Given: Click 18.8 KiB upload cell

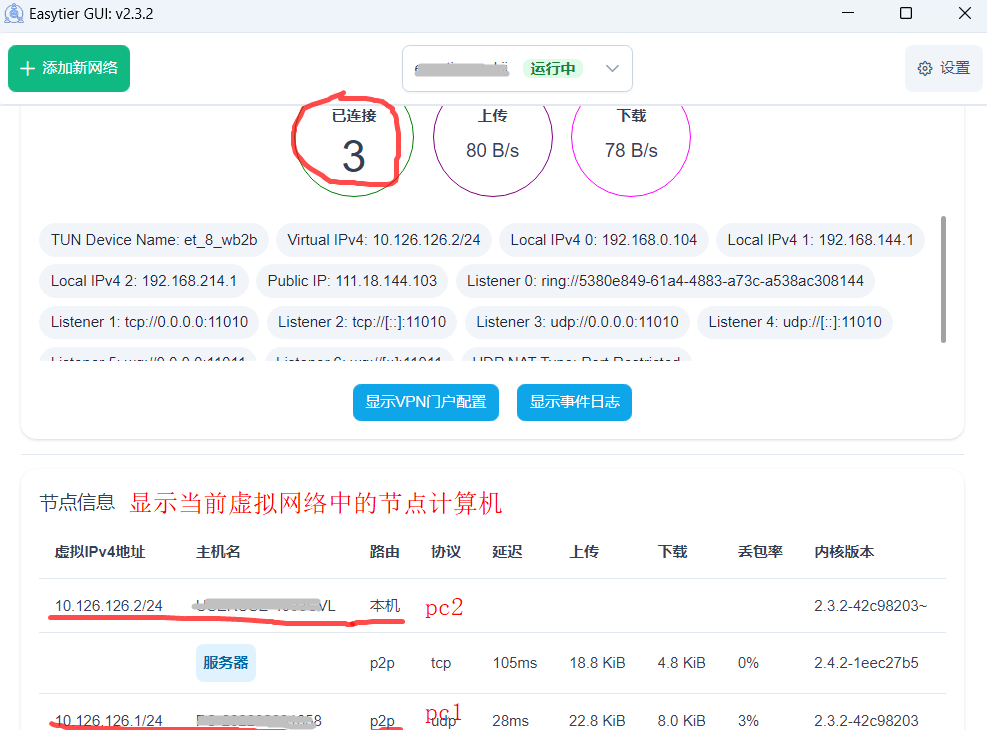Looking at the screenshot, I should 597,663.
